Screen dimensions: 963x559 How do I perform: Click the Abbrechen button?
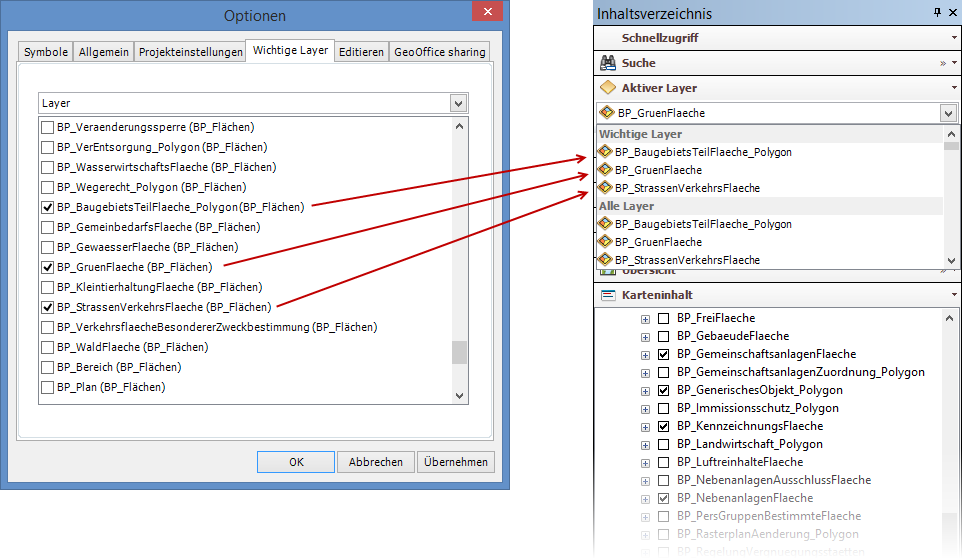376,462
